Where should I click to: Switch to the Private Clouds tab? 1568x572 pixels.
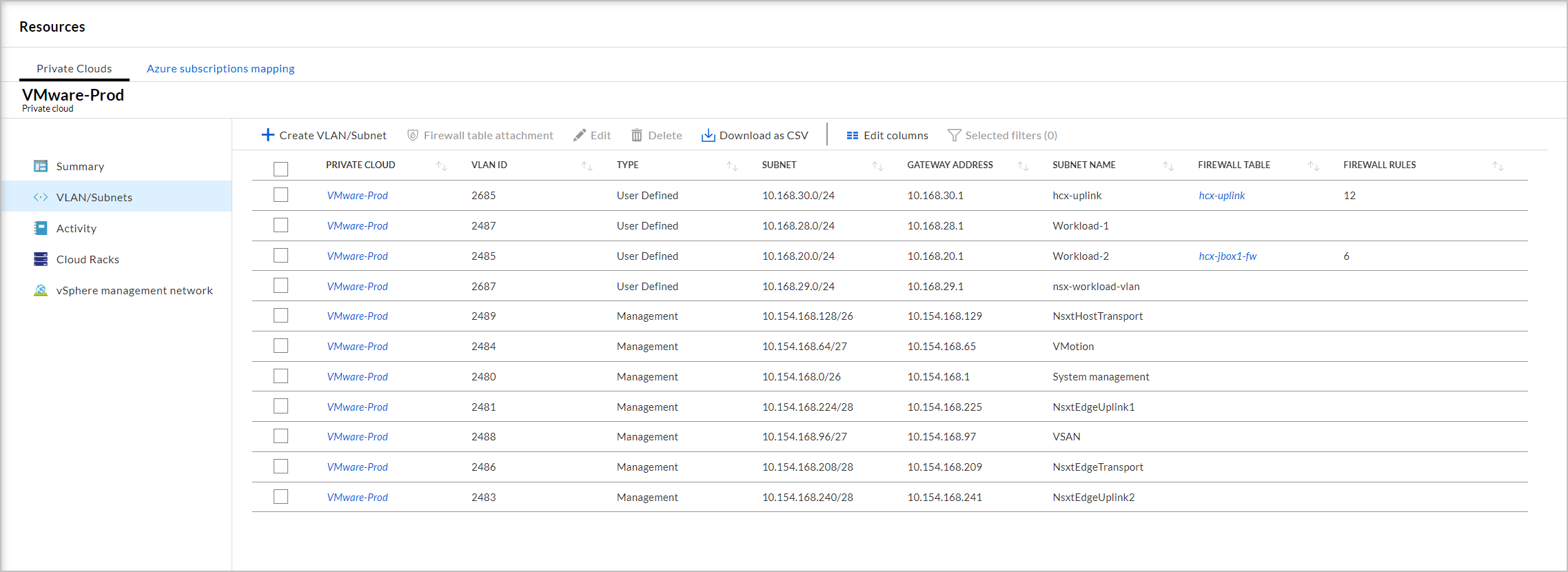point(74,68)
